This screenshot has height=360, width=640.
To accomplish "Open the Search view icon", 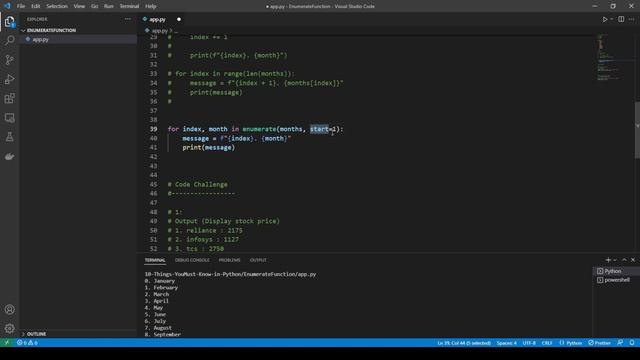I will 10,40.
